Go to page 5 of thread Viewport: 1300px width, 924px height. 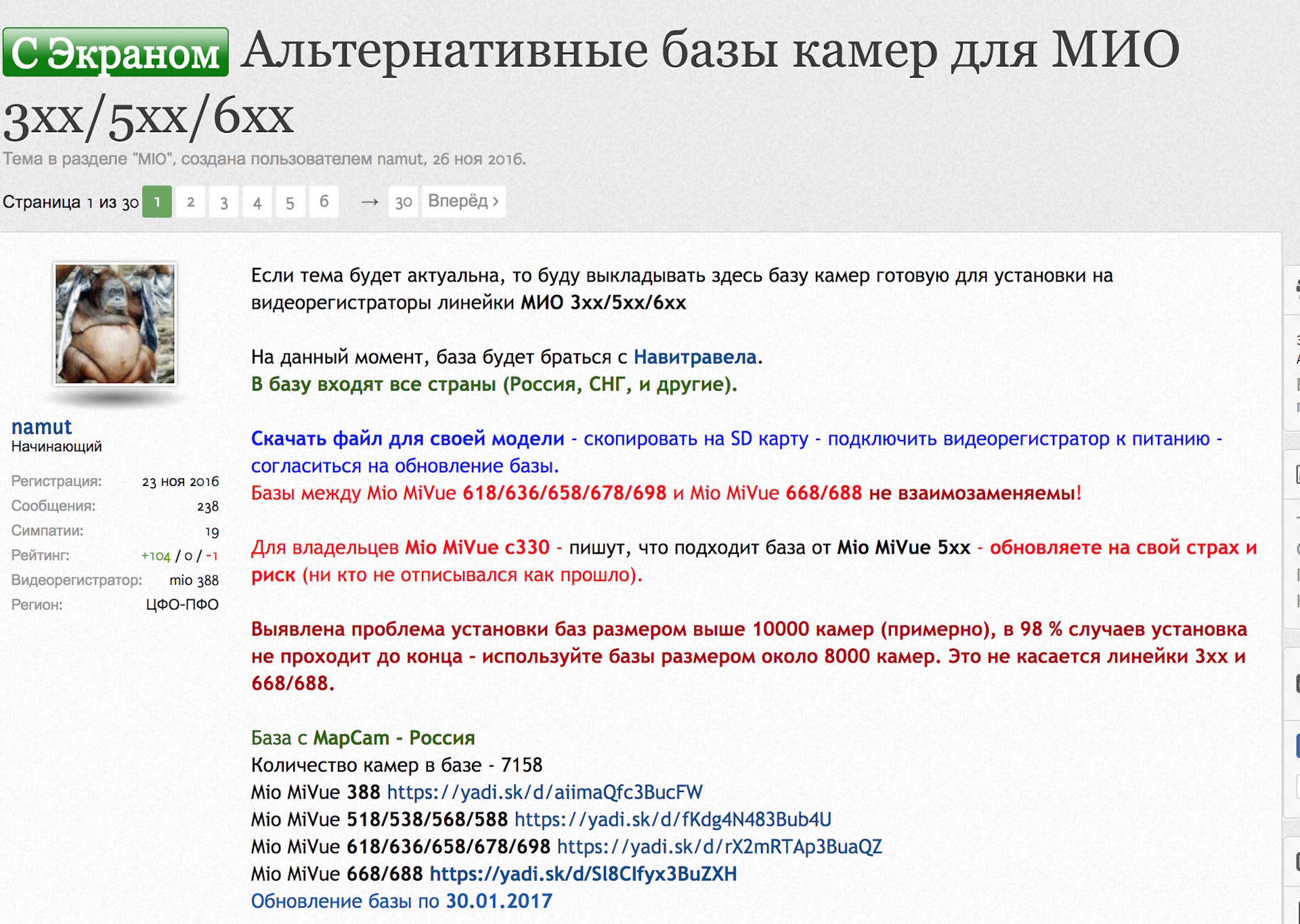point(290,202)
